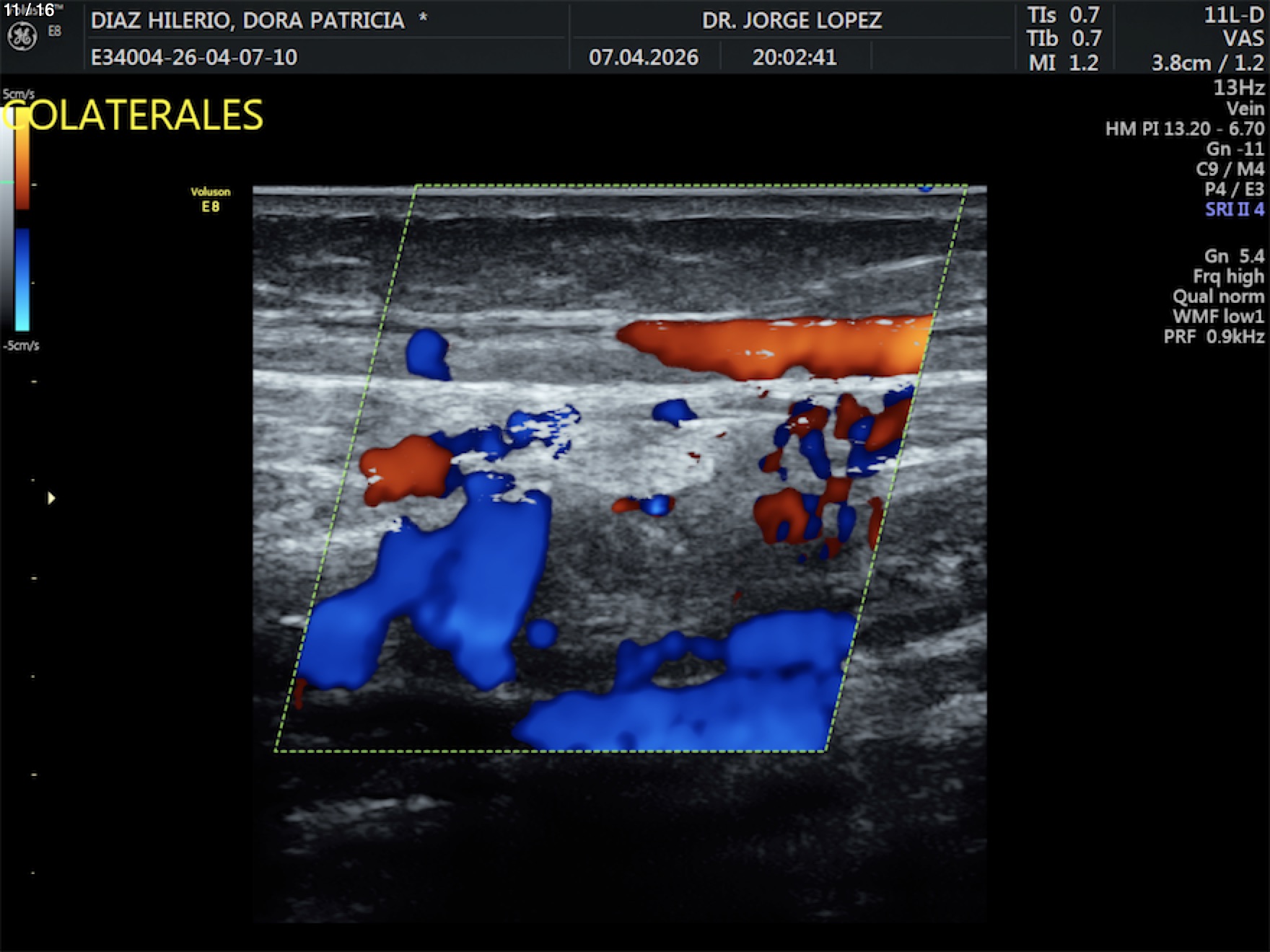Image resolution: width=1270 pixels, height=952 pixels.
Task: Click the WMF low1 wall filter setting
Action: 1217,317
